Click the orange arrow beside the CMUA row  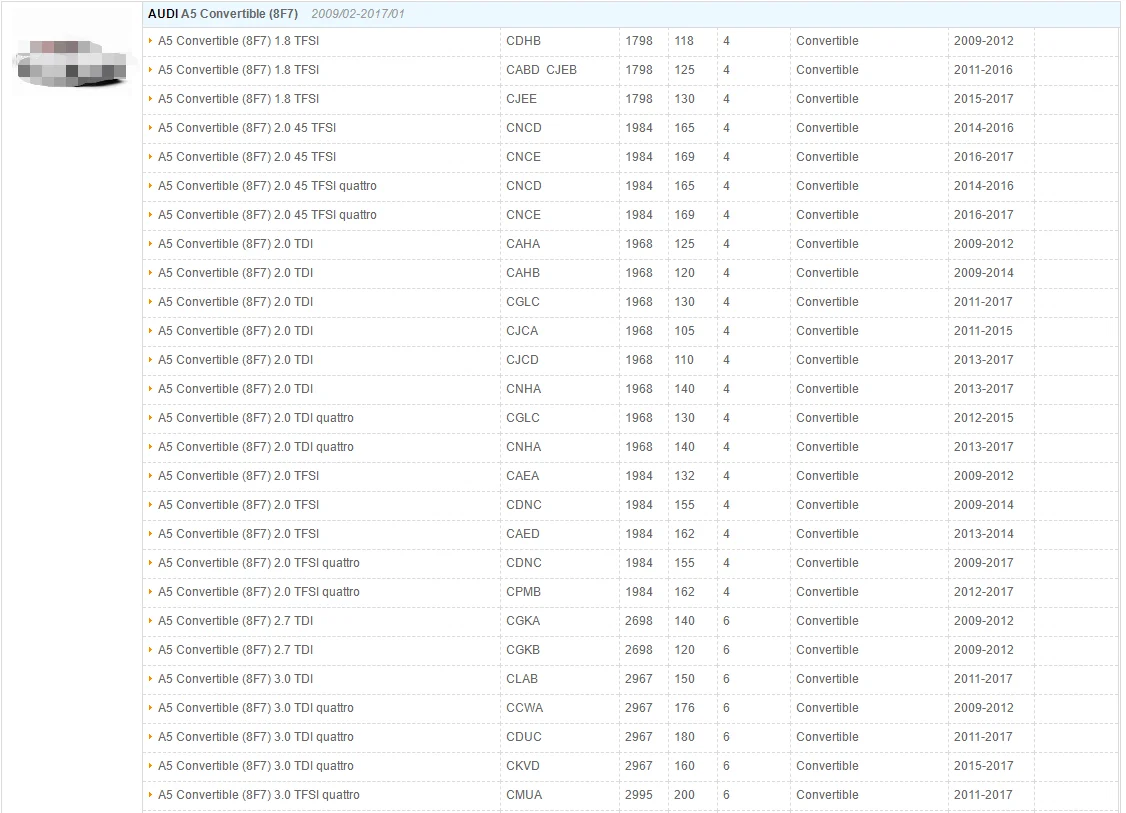coord(150,794)
